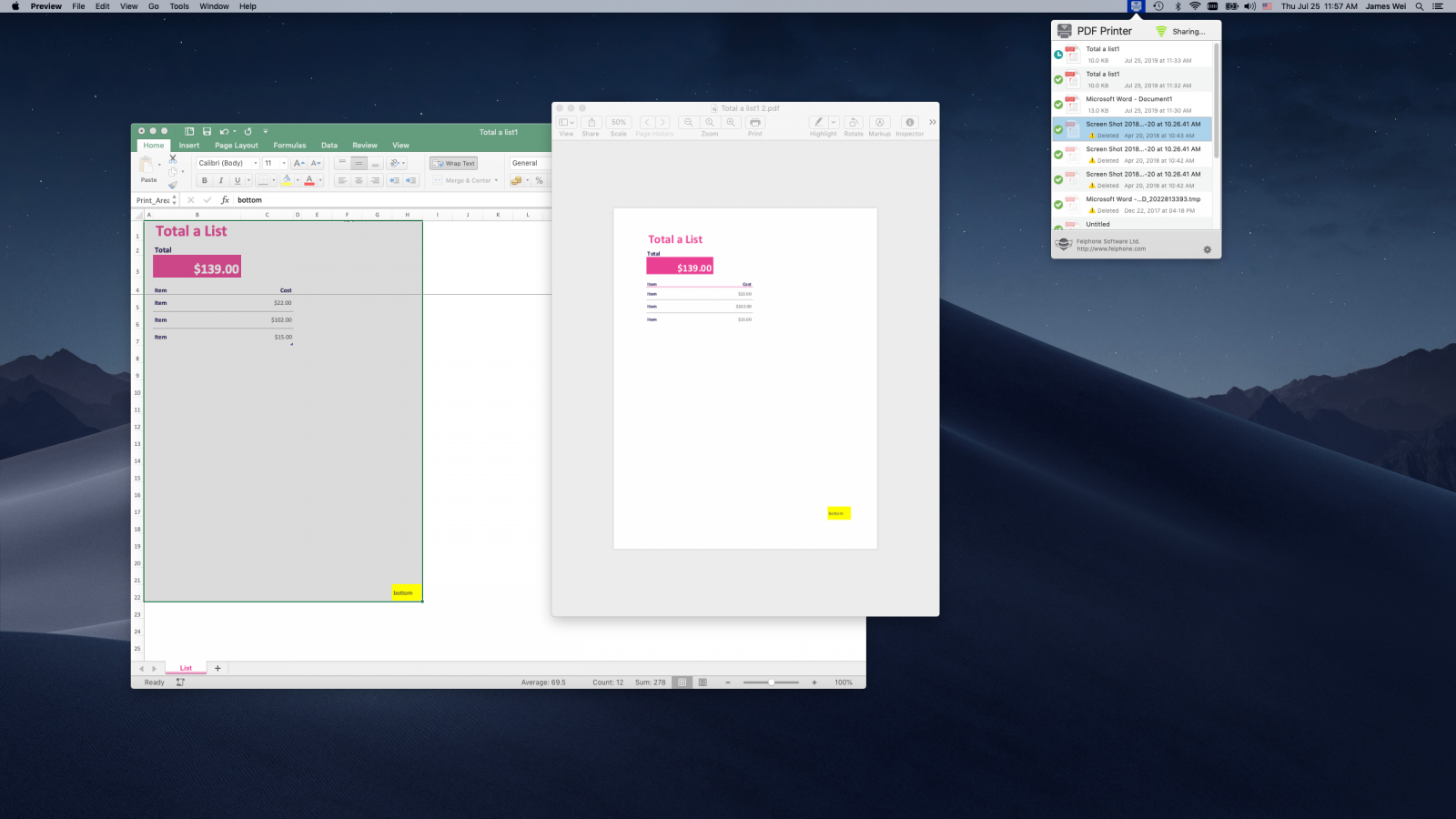
Task: Click the red font color button
Action: tap(309, 180)
